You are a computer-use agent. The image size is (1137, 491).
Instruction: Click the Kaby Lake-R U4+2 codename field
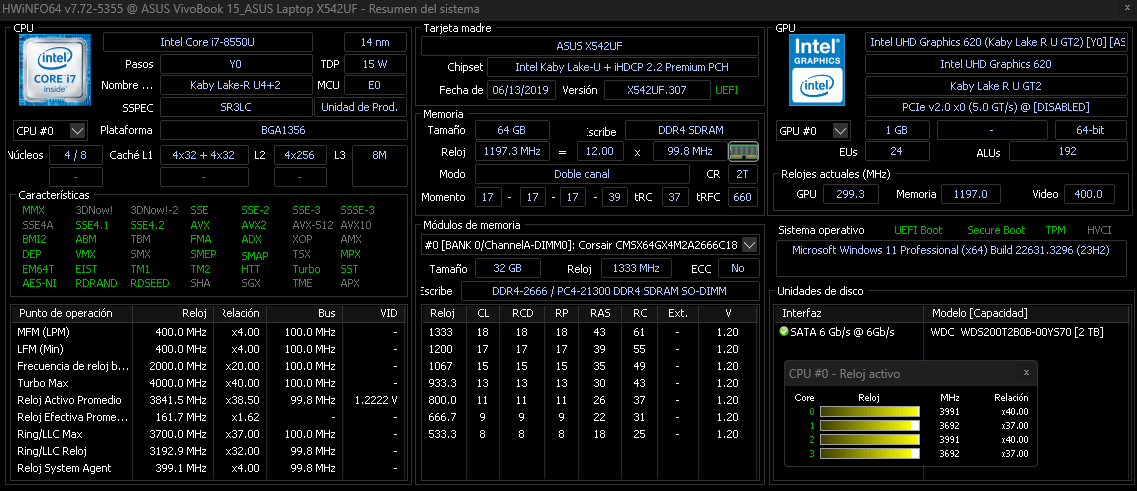(x=235, y=85)
